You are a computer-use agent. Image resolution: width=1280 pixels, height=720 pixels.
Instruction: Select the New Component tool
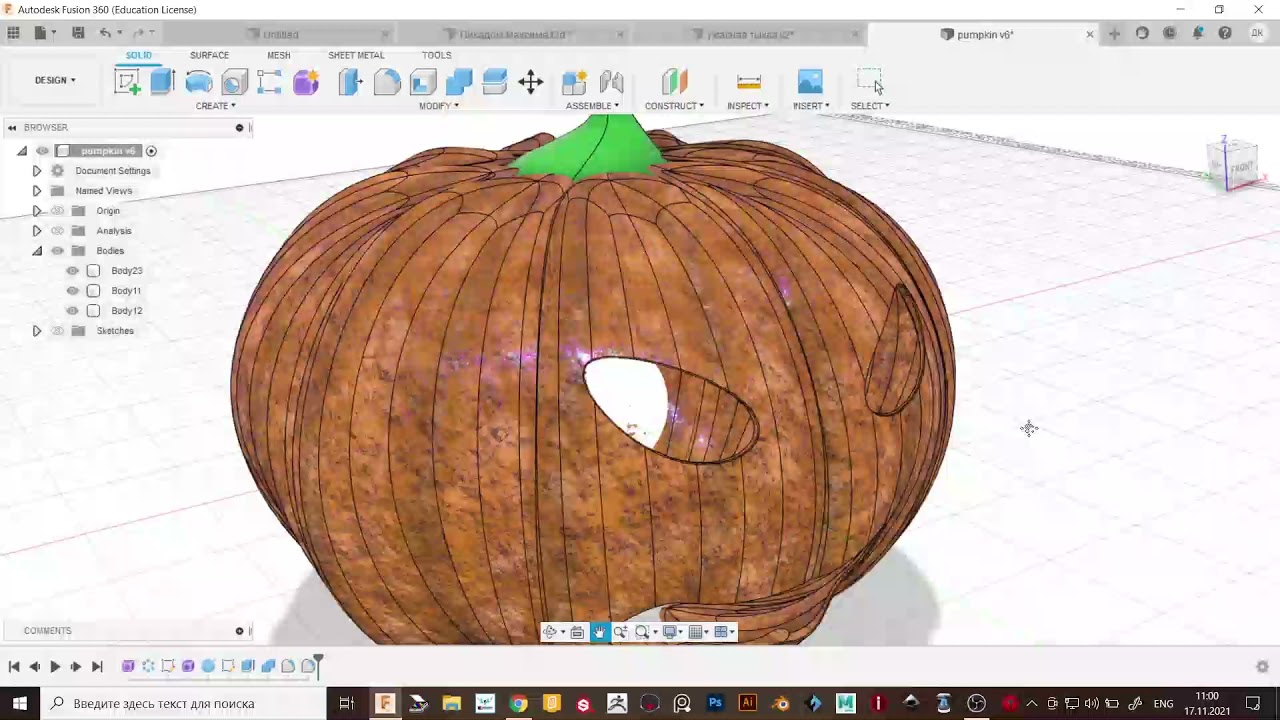click(574, 82)
